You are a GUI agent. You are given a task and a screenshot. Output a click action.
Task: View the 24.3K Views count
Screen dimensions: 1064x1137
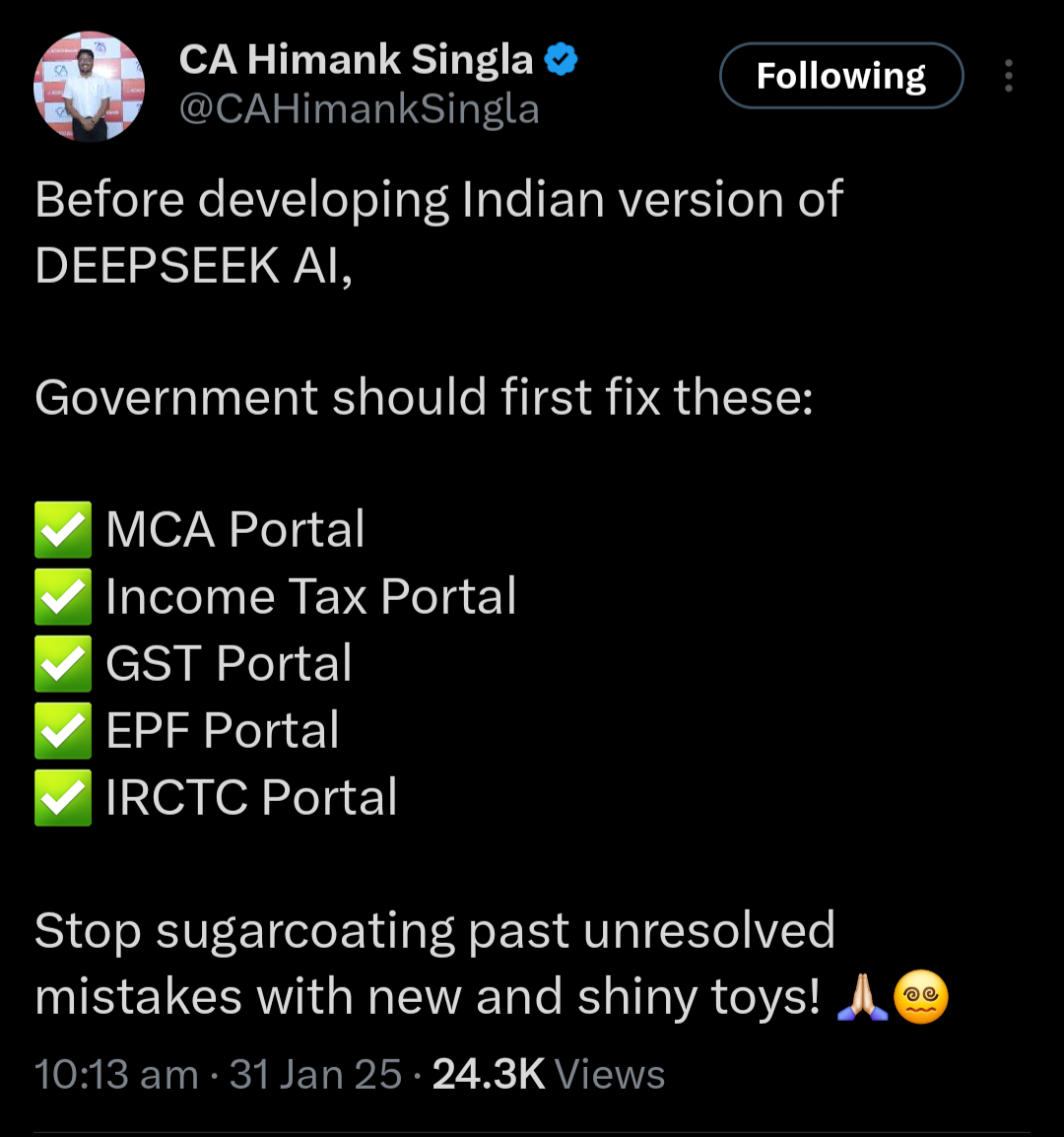(549, 1074)
